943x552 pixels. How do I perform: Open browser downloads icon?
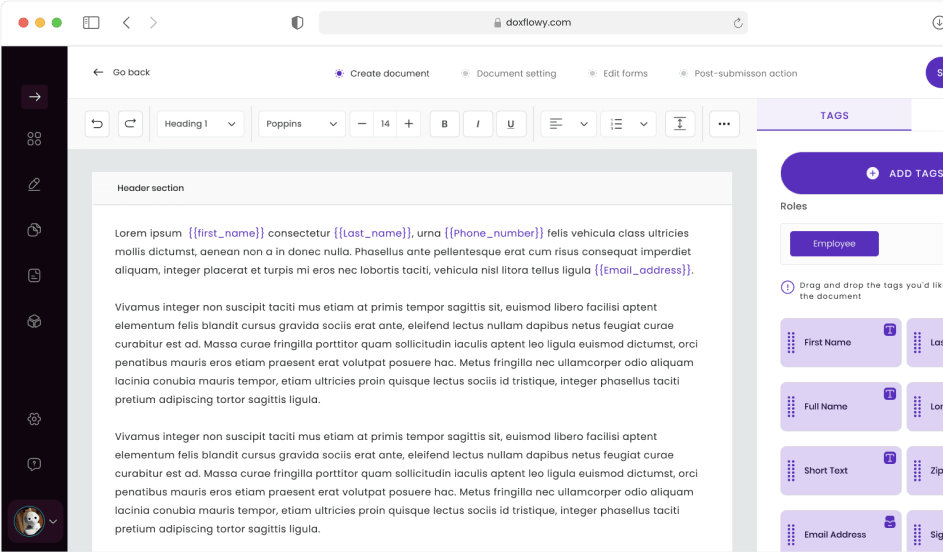[x=937, y=23]
